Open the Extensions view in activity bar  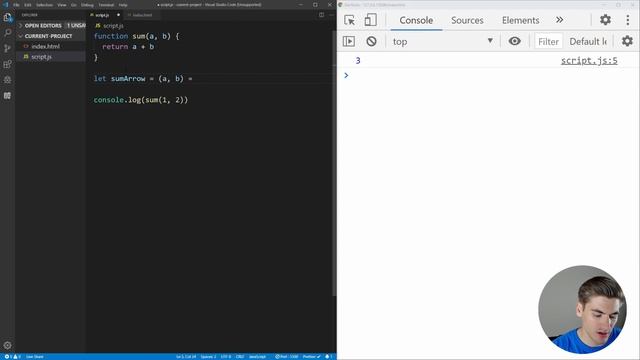[x=7, y=64]
